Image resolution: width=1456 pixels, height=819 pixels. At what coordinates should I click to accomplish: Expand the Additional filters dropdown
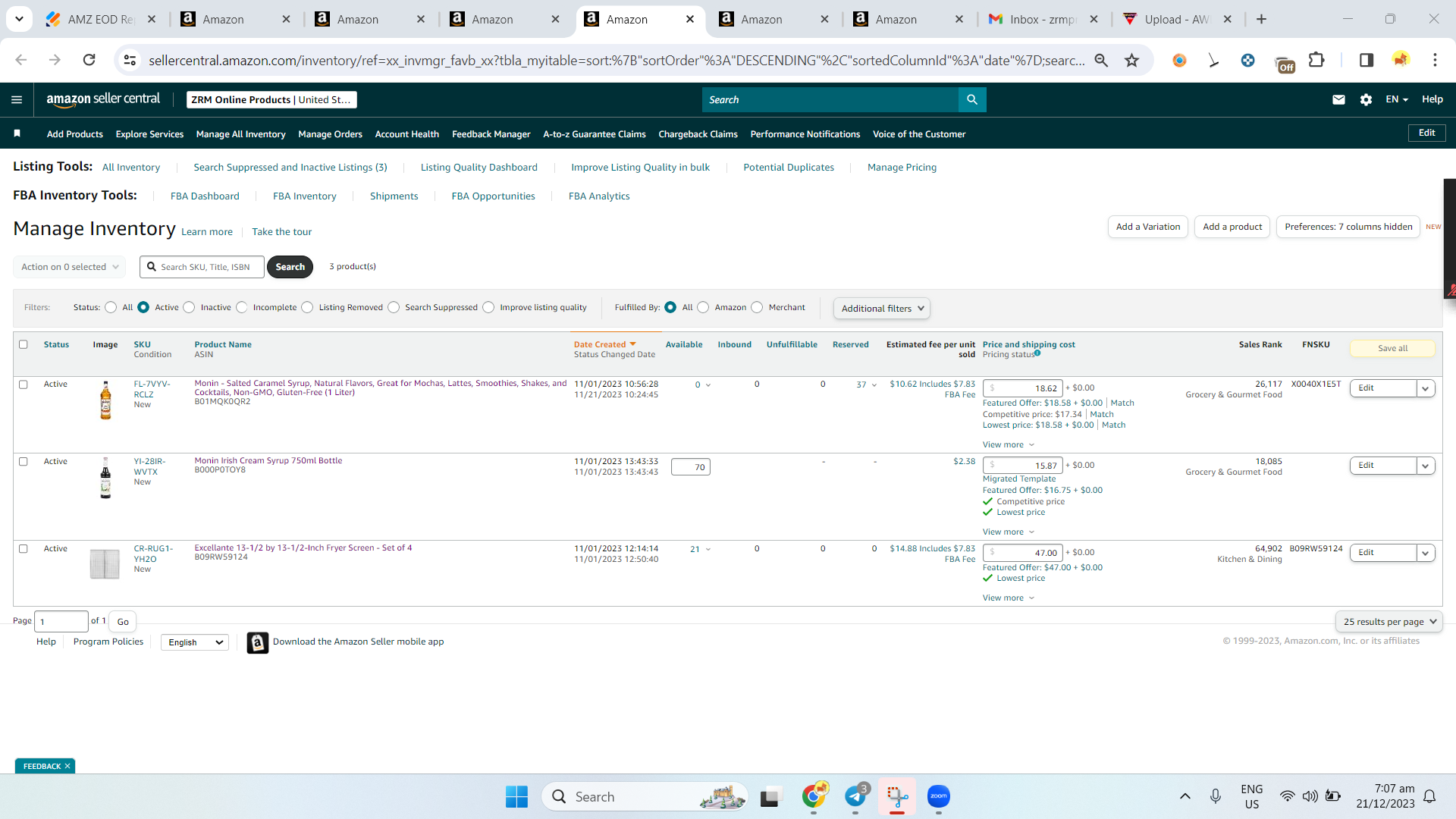882,309
